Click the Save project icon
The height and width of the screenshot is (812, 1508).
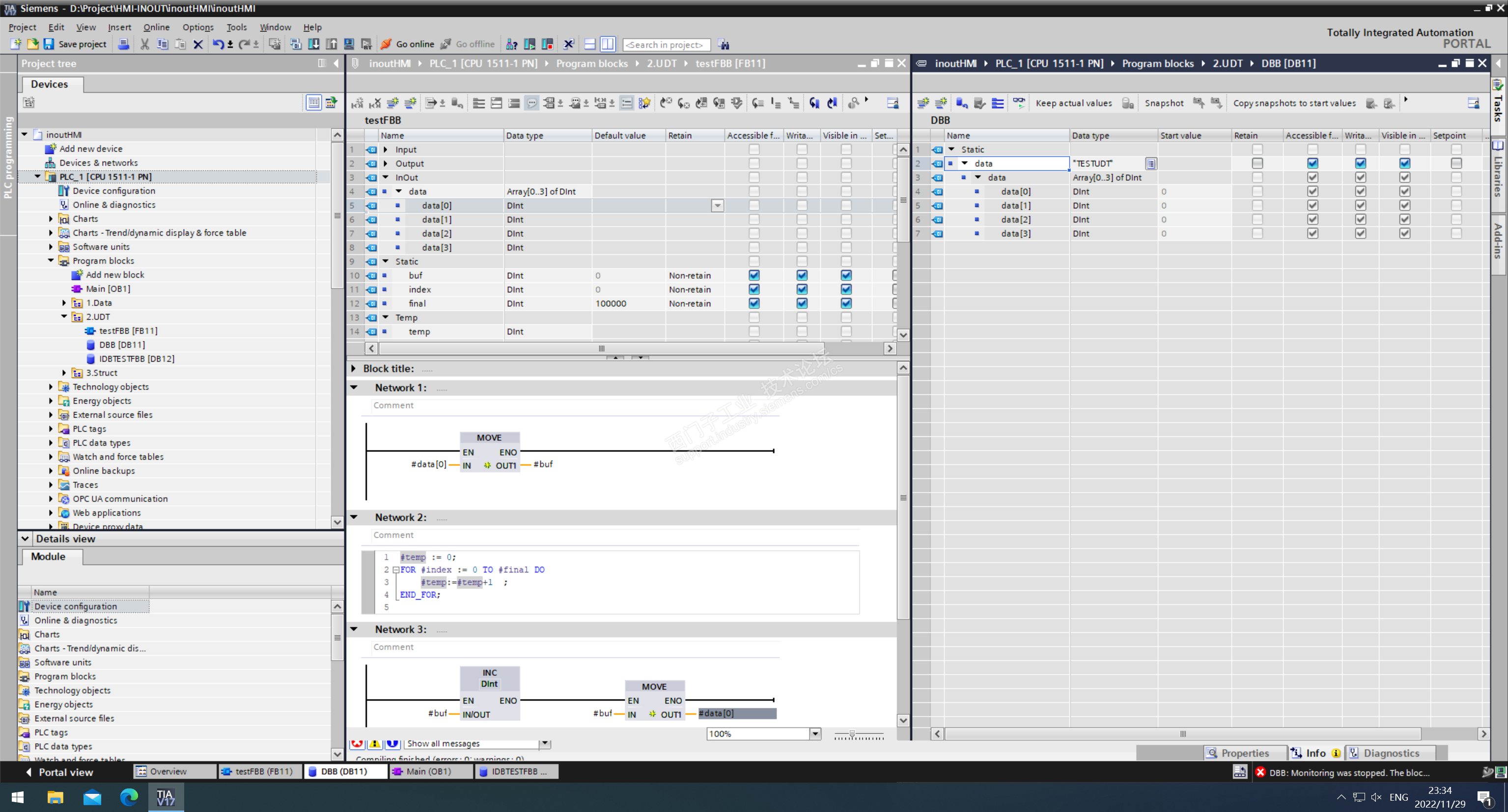49,44
